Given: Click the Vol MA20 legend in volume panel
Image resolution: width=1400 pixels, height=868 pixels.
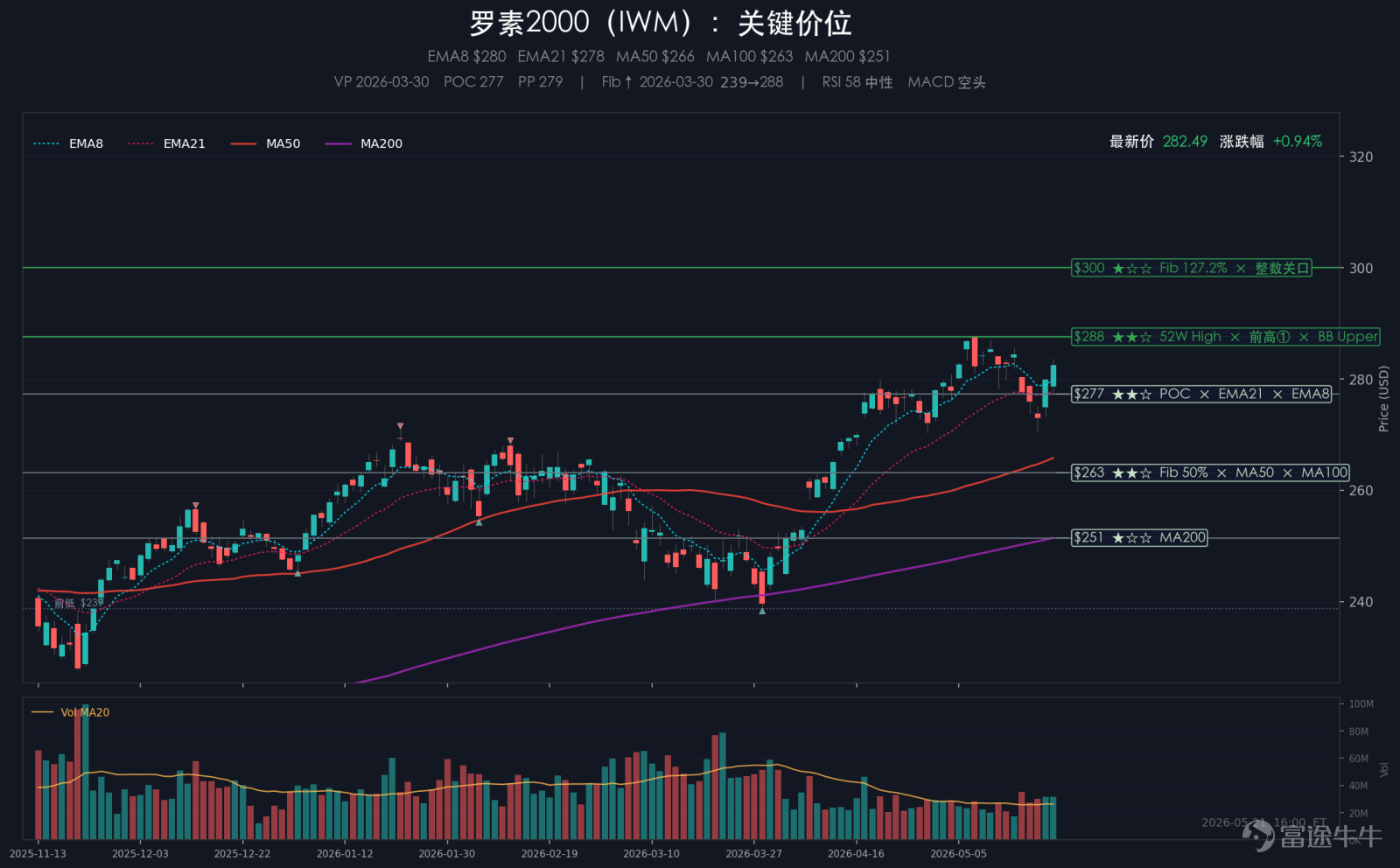Looking at the screenshot, I should click(x=70, y=712).
